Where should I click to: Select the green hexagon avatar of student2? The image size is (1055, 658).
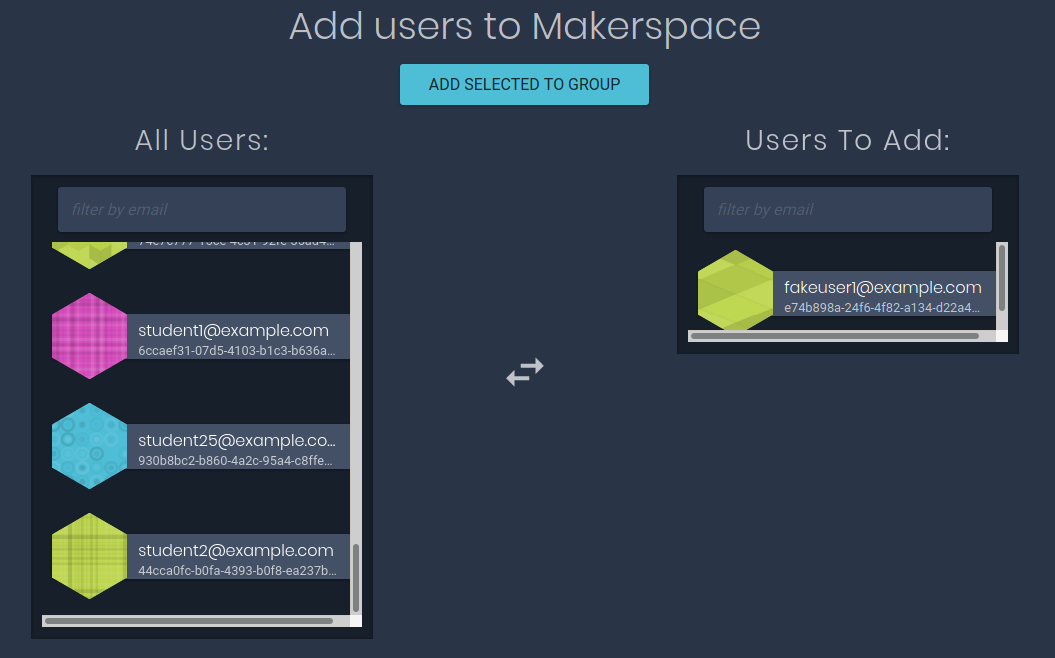[x=89, y=556]
